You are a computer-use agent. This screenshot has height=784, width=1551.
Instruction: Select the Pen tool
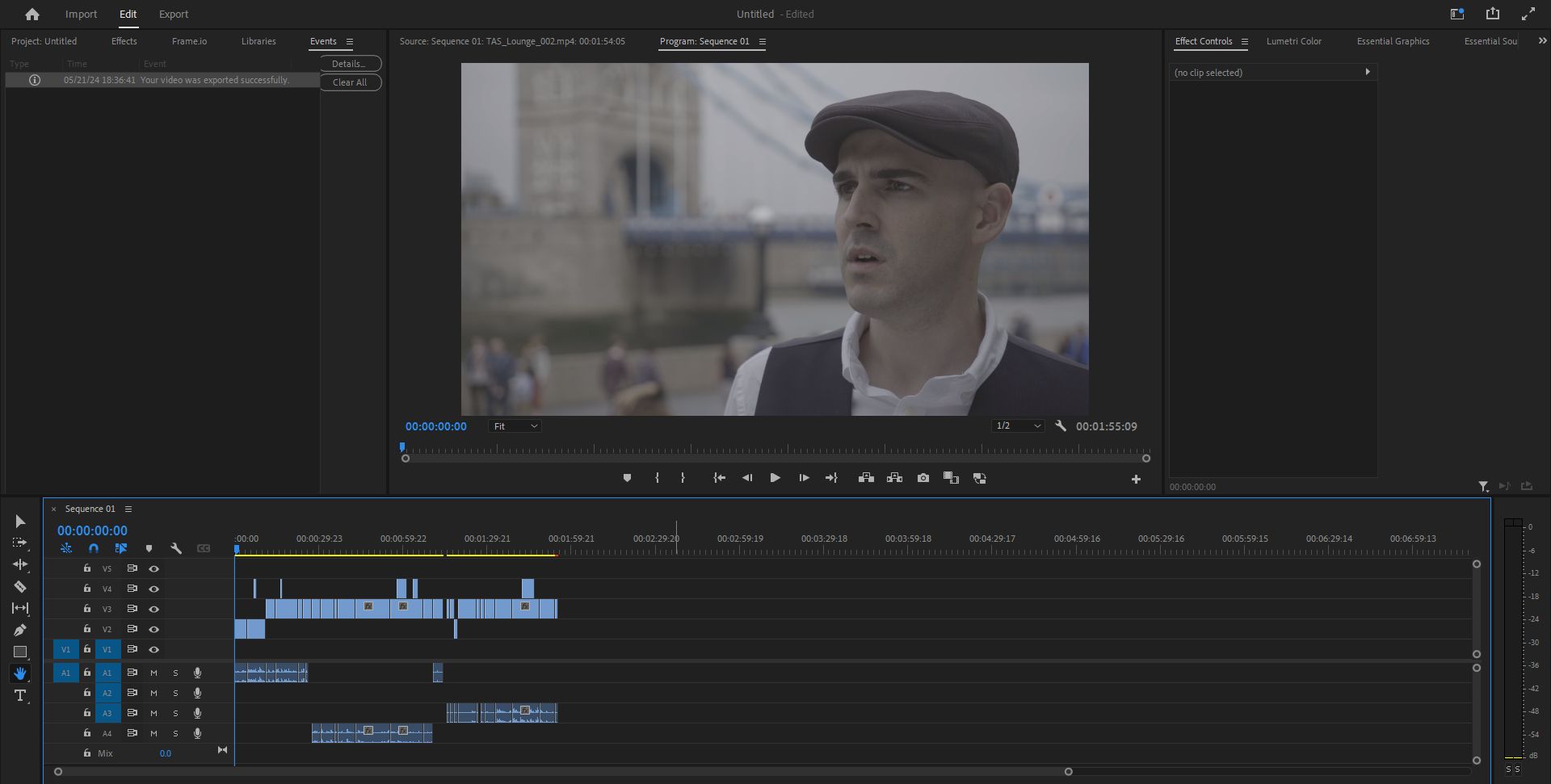(x=20, y=630)
